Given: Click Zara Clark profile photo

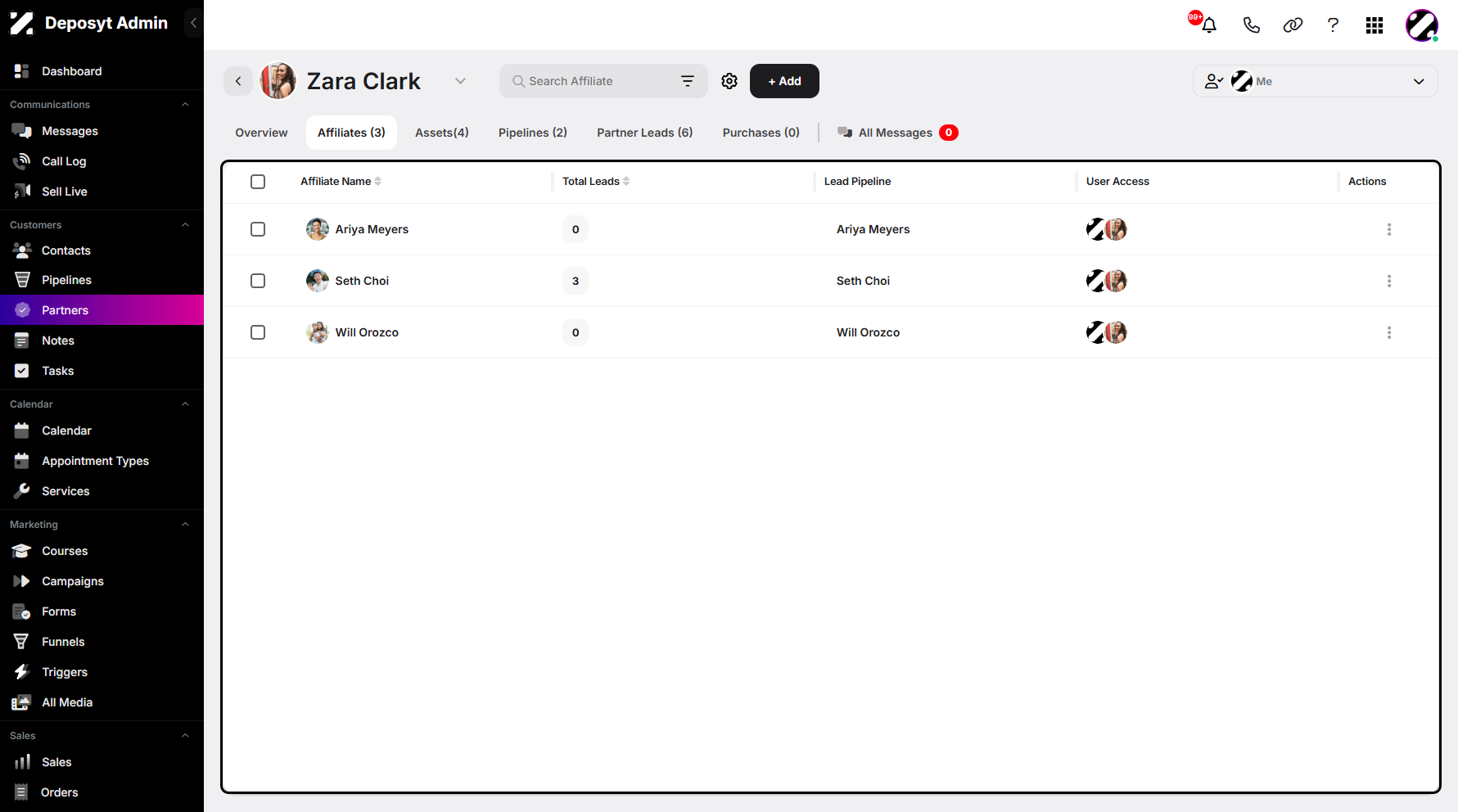Looking at the screenshot, I should 278,81.
